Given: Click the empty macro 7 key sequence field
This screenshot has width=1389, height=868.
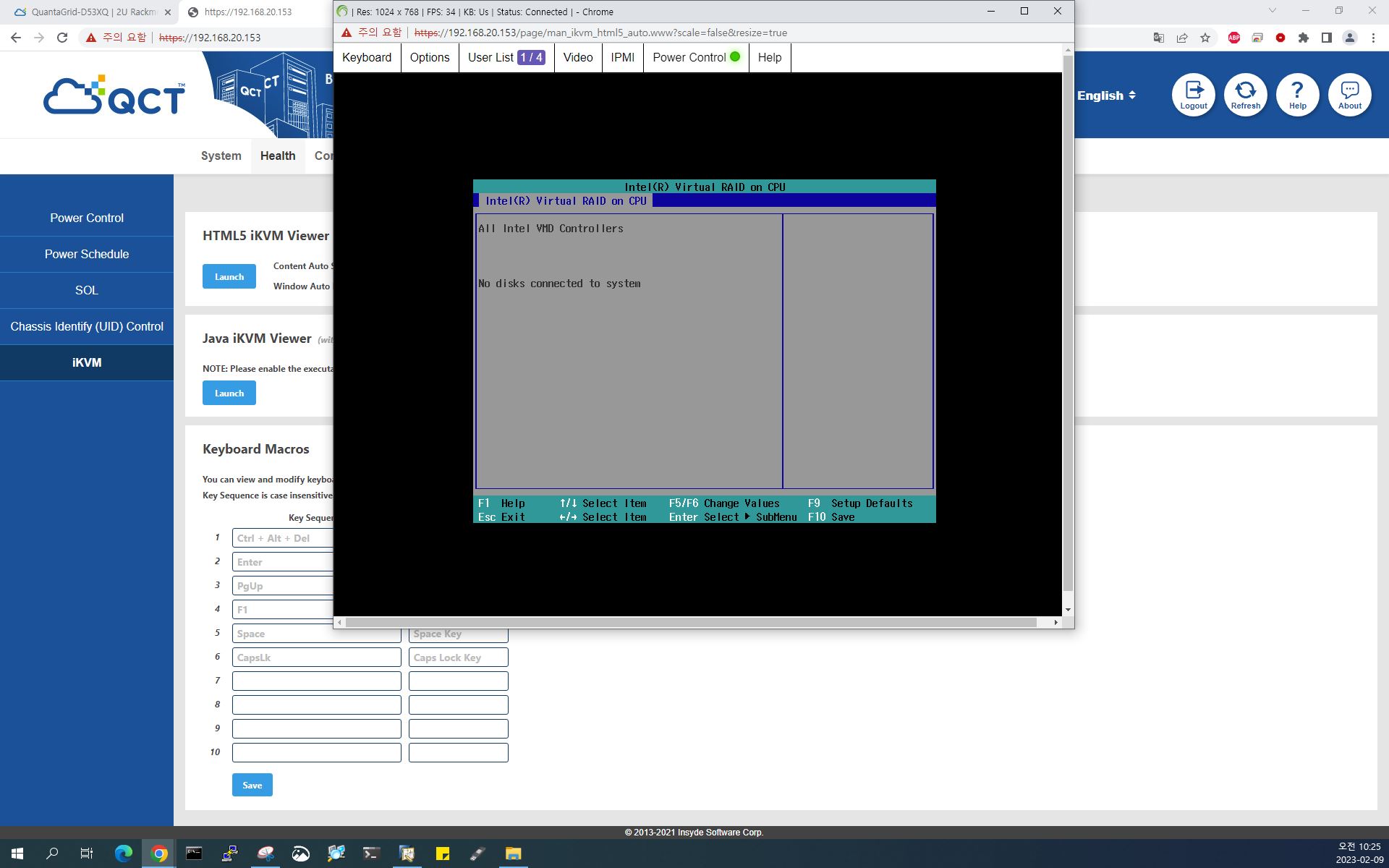Looking at the screenshot, I should tap(317, 681).
